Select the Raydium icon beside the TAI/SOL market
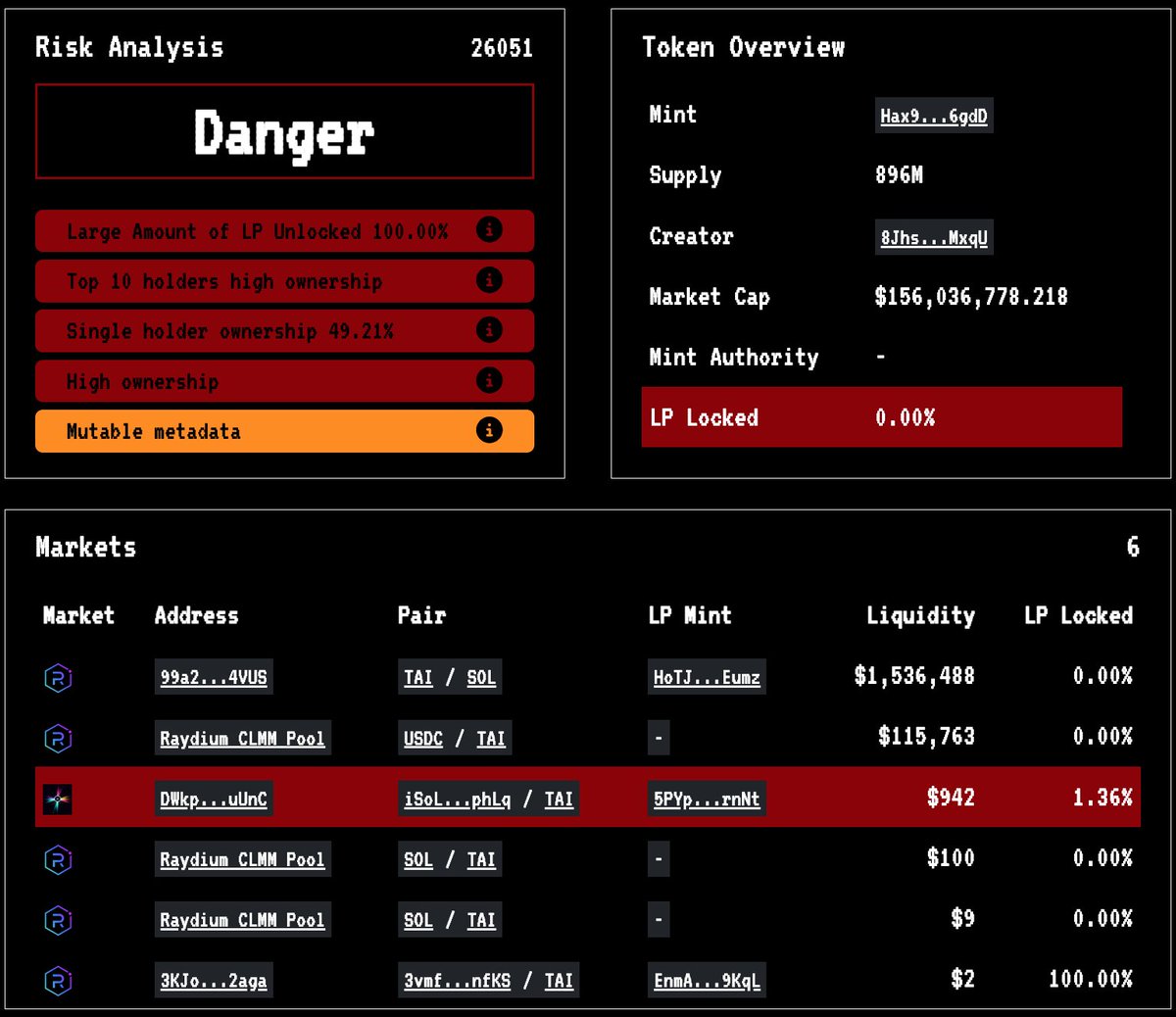This screenshot has height=1017, width=1176. click(x=57, y=677)
